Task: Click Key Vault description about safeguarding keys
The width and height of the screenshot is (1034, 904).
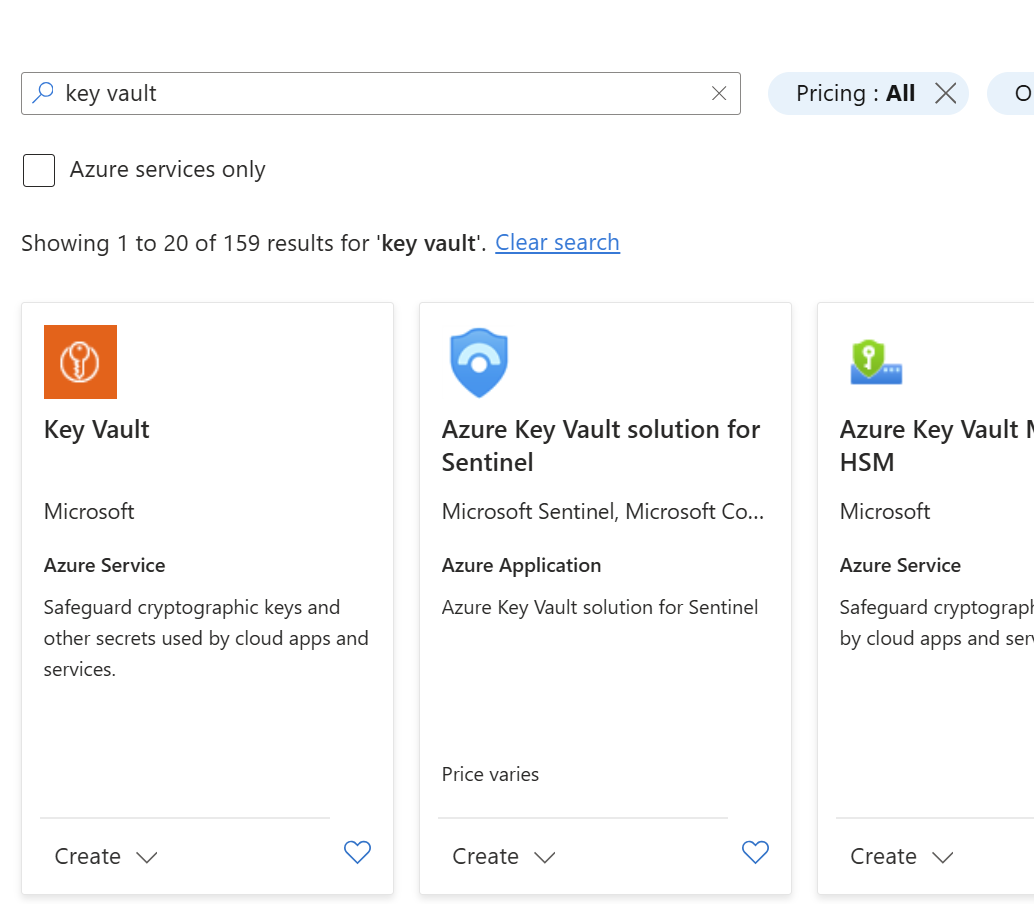Action: coord(206,638)
